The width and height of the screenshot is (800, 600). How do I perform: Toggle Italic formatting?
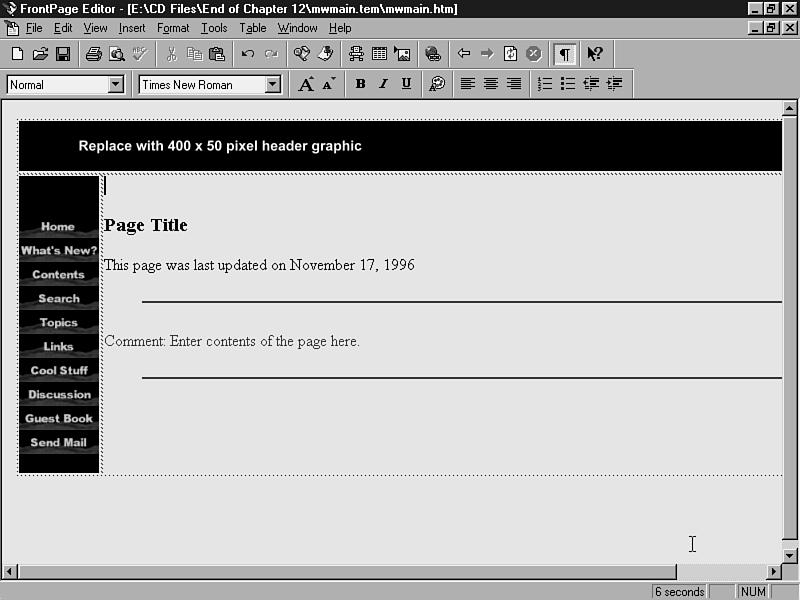click(x=383, y=85)
